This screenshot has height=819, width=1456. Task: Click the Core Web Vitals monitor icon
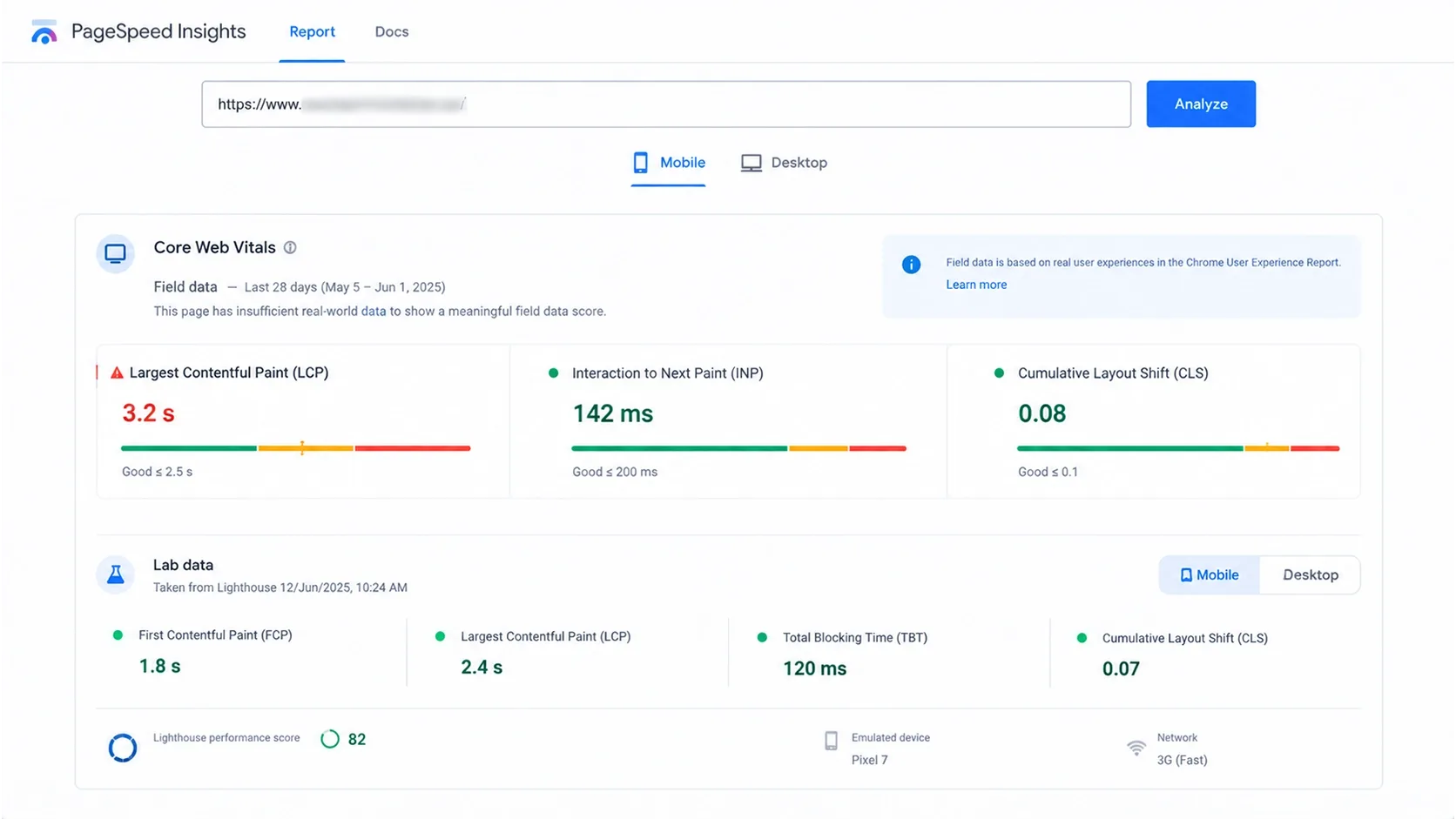[x=115, y=254]
